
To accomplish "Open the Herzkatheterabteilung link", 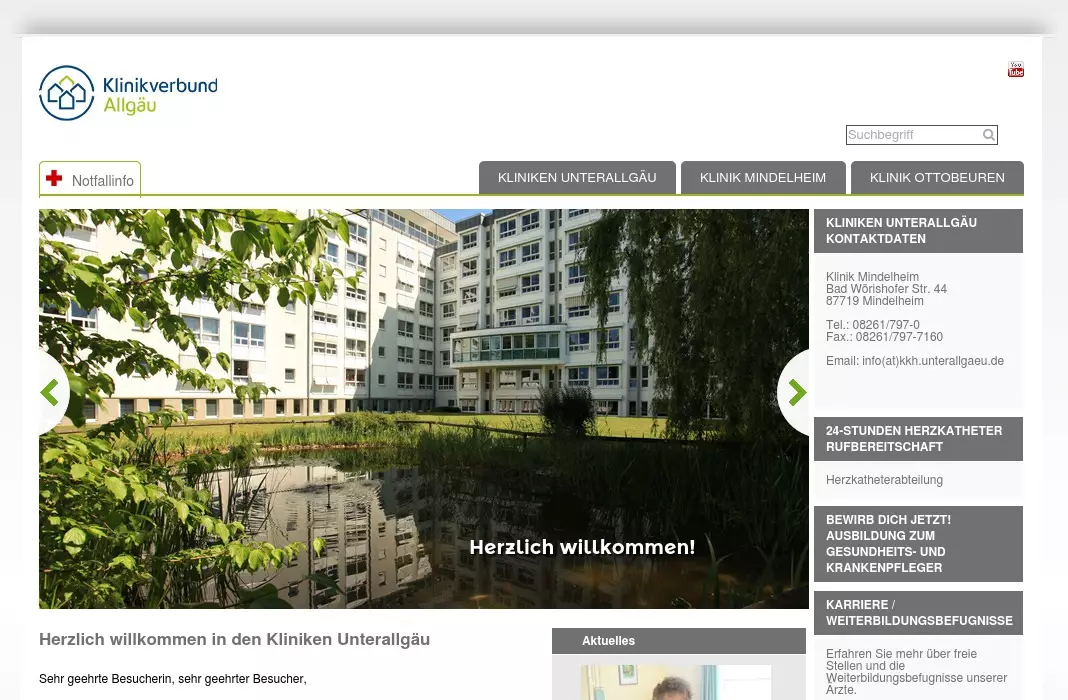I will point(884,480).
